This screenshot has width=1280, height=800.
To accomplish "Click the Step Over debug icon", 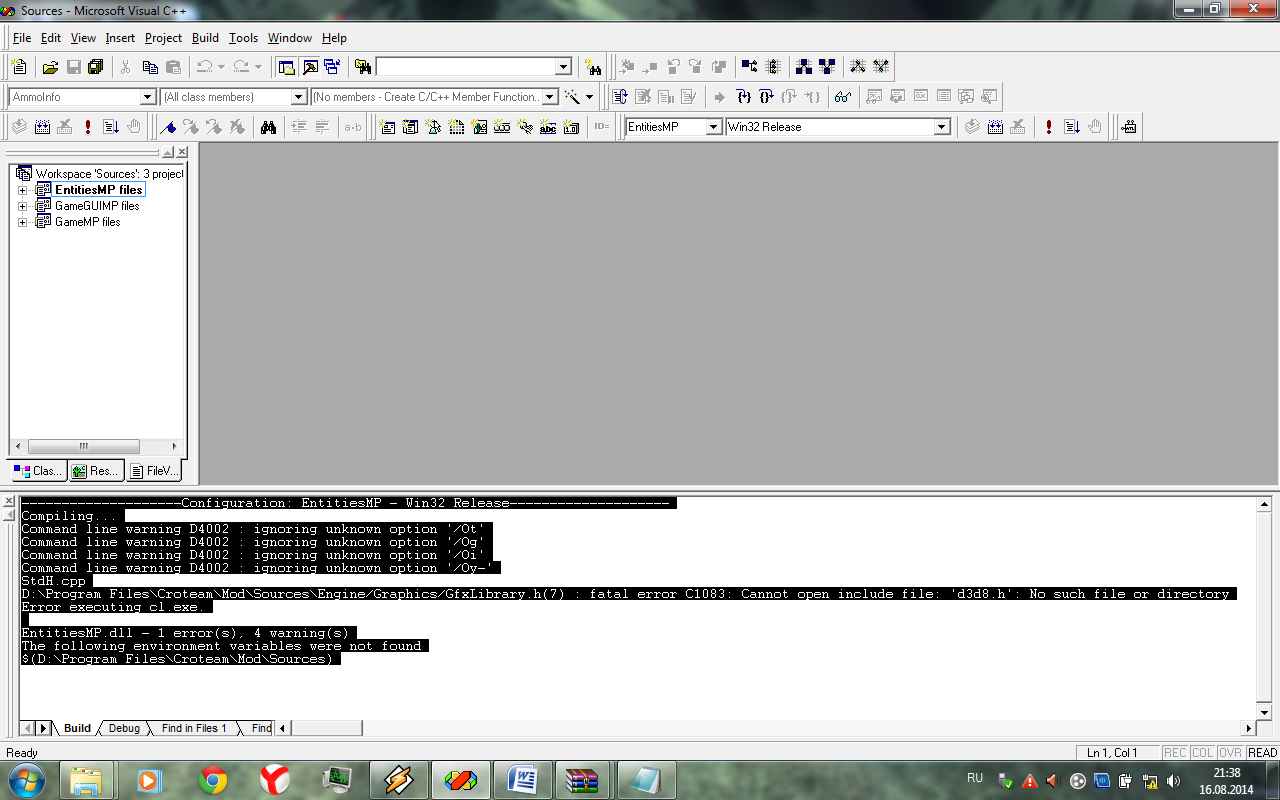I will point(766,97).
